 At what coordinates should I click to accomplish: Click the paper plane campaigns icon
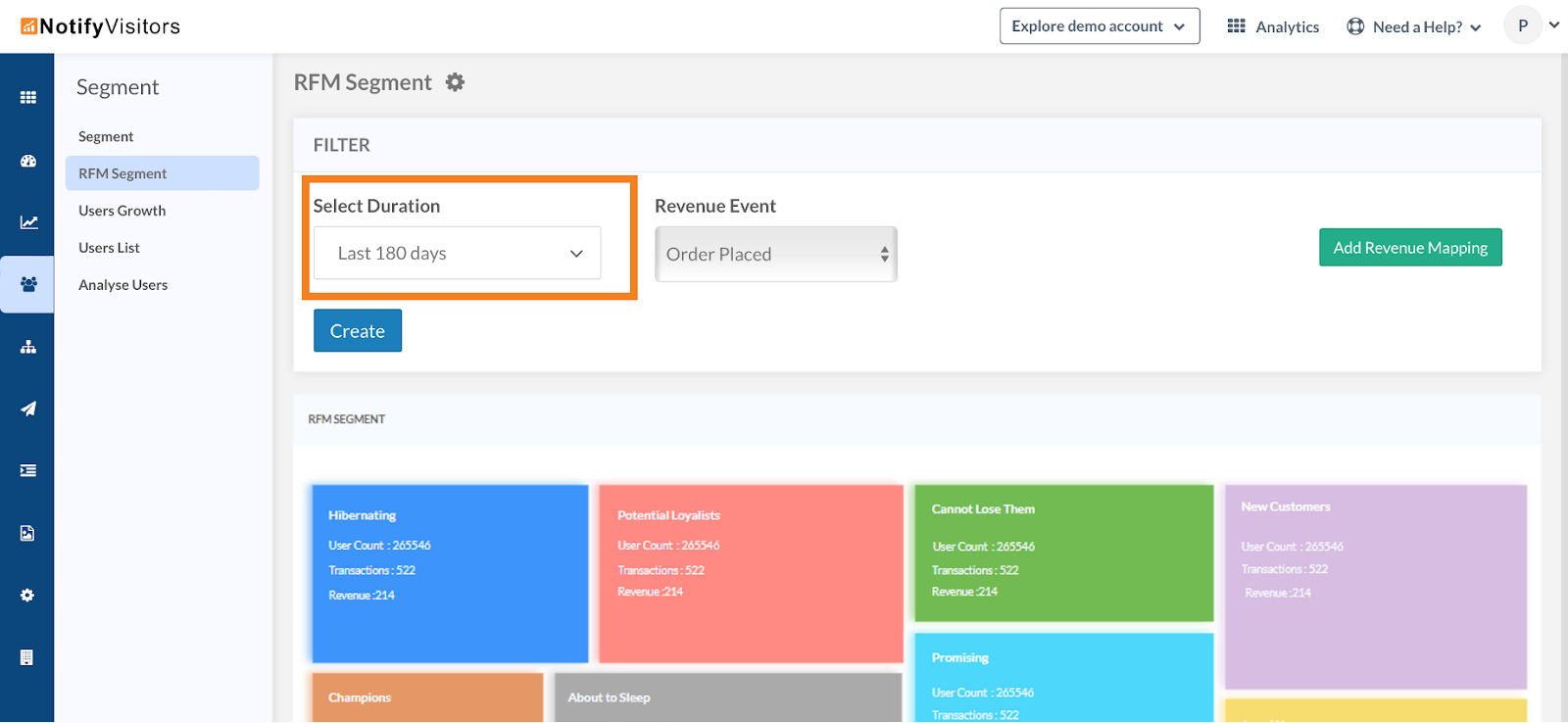point(28,409)
